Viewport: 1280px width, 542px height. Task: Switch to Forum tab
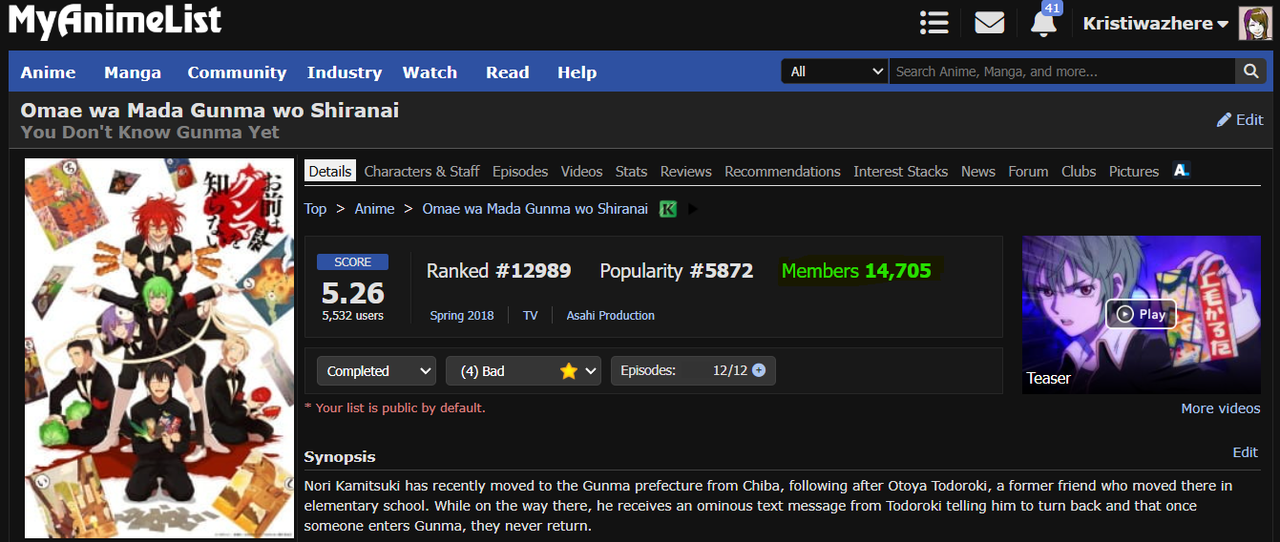(x=1028, y=171)
